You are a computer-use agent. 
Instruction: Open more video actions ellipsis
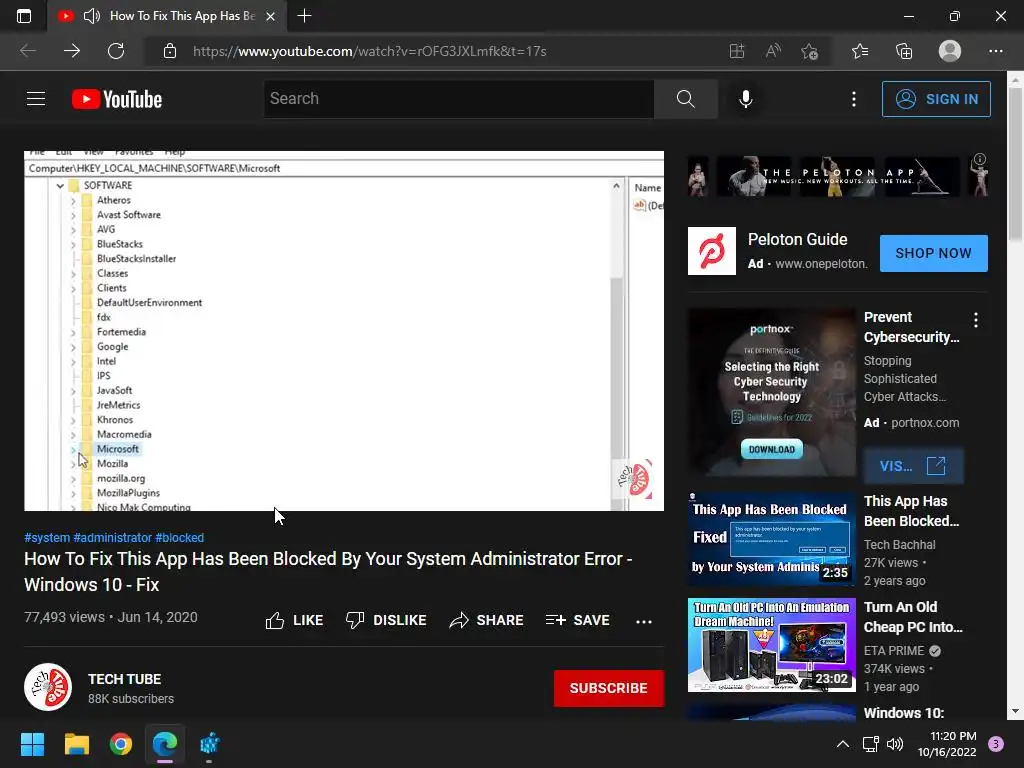point(644,621)
